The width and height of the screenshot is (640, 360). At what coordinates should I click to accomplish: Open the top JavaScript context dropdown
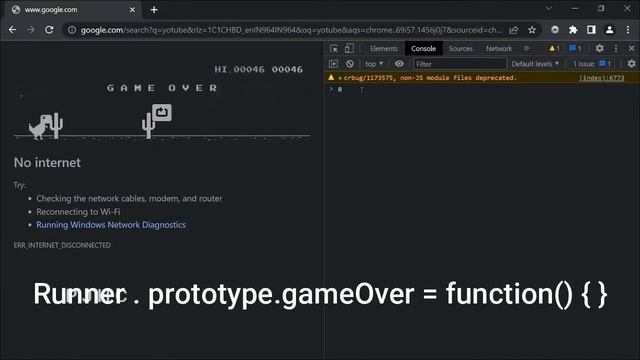coord(374,64)
